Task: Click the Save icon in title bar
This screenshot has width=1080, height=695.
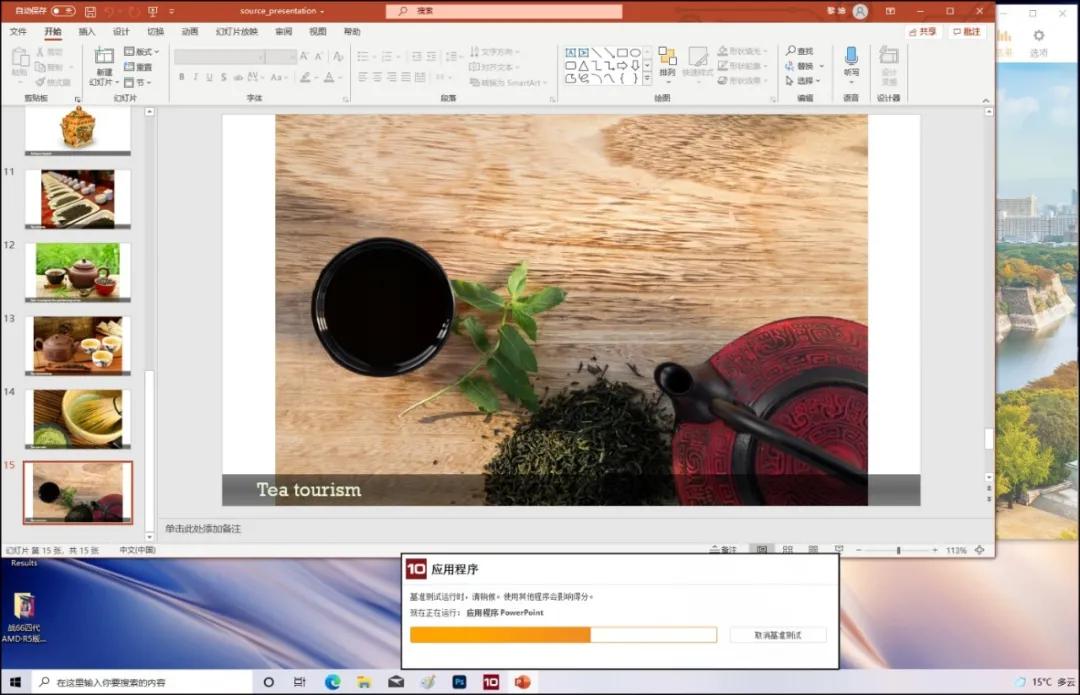Action: click(90, 11)
